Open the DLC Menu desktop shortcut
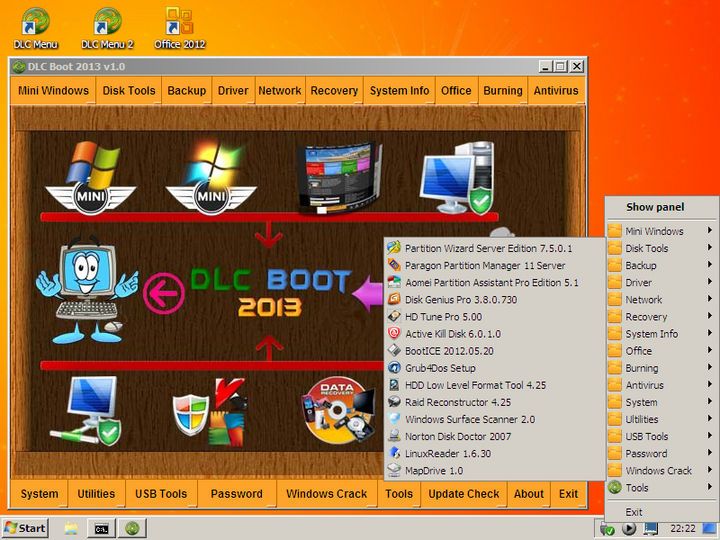The height and width of the screenshot is (540, 720). point(35,28)
